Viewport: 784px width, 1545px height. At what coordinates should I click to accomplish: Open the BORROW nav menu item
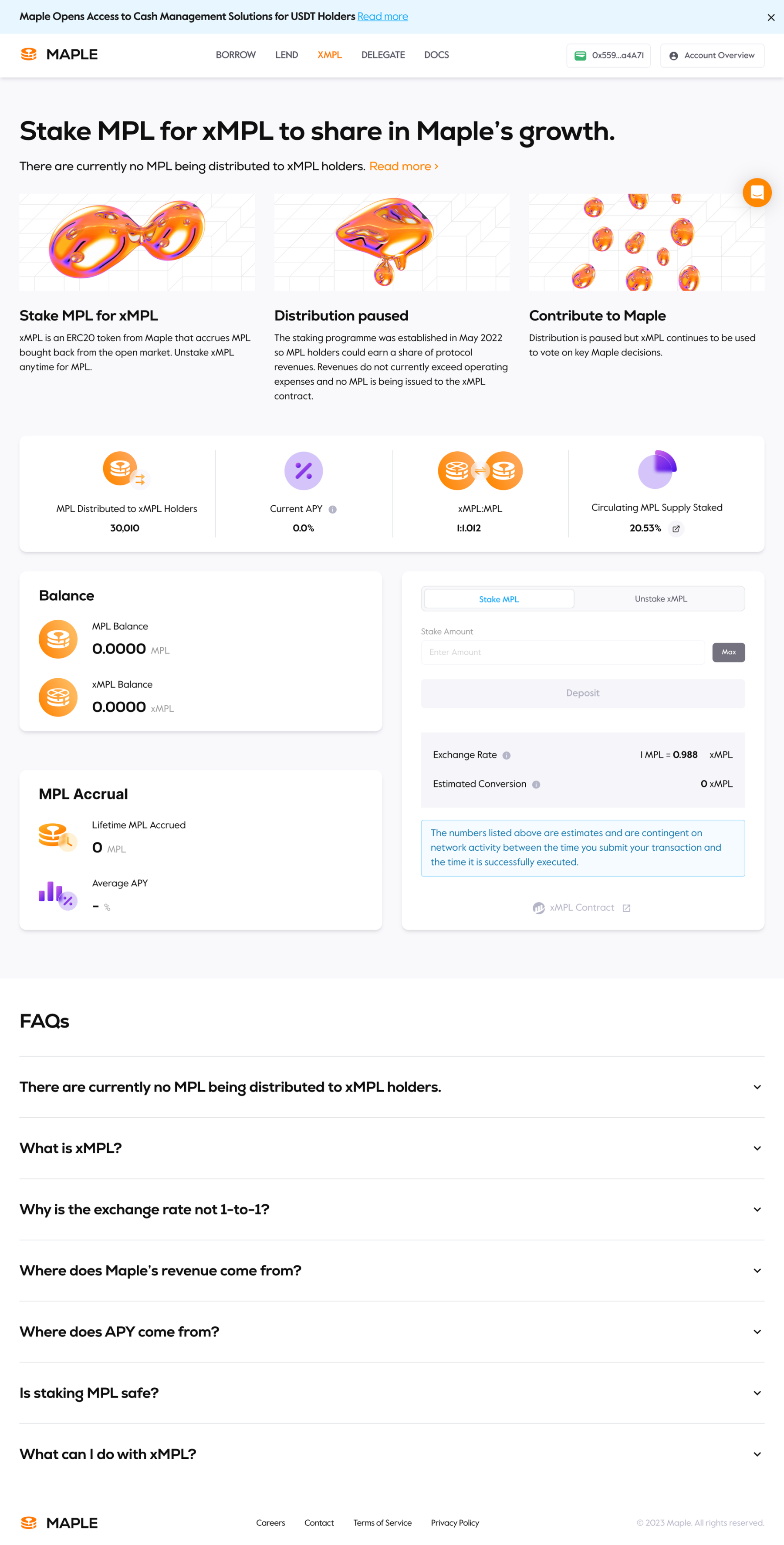coord(235,55)
